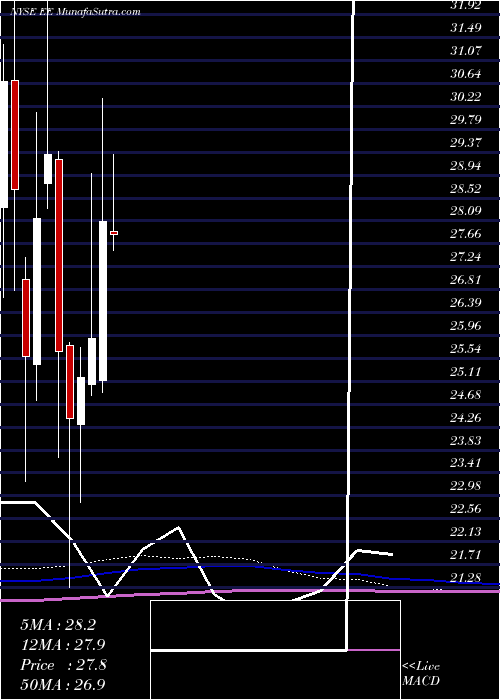The height and width of the screenshot is (700, 500).
Task: Select the 25.96 price axis label
Action: tap(467, 326)
